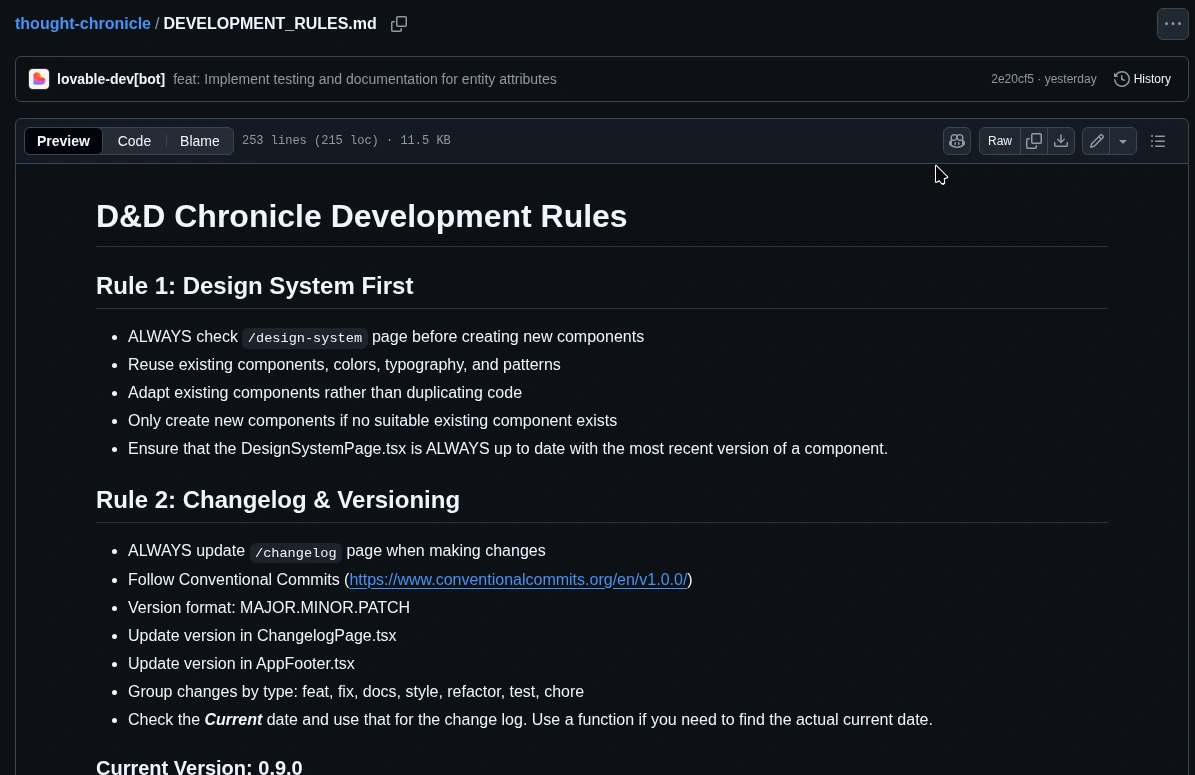Open lovable-dev[bot] profile link
1195x775 pixels.
[x=111, y=79]
